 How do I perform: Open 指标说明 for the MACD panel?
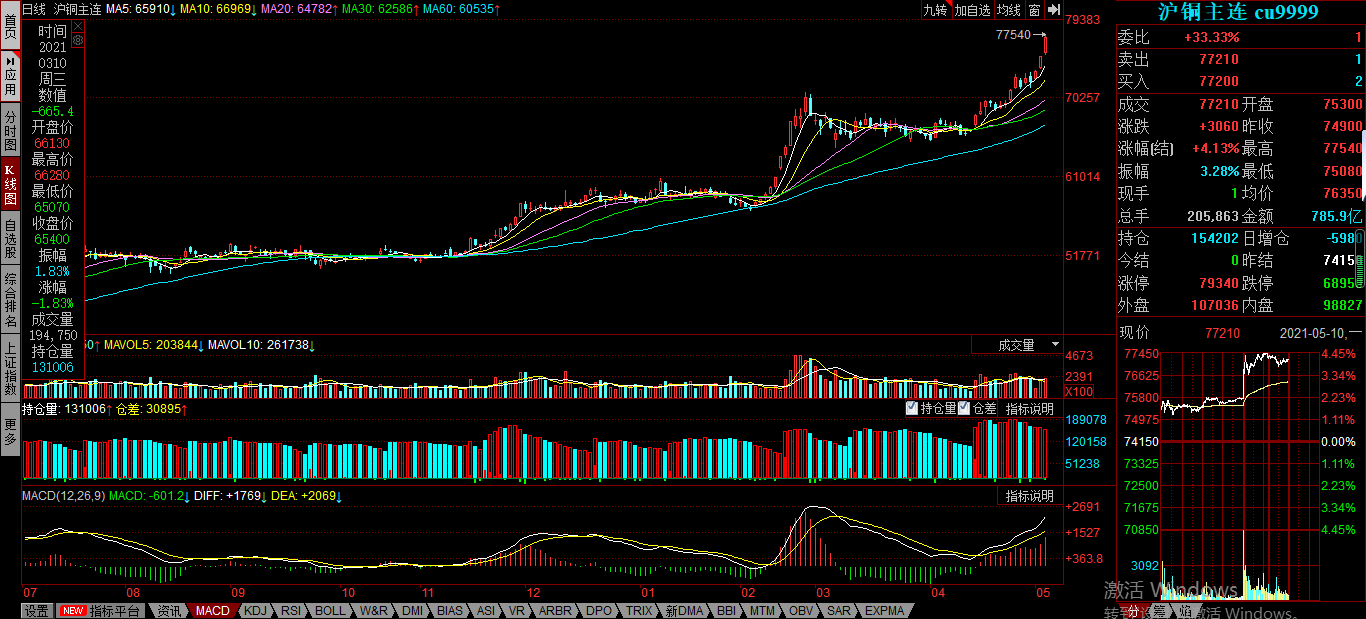1030,496
